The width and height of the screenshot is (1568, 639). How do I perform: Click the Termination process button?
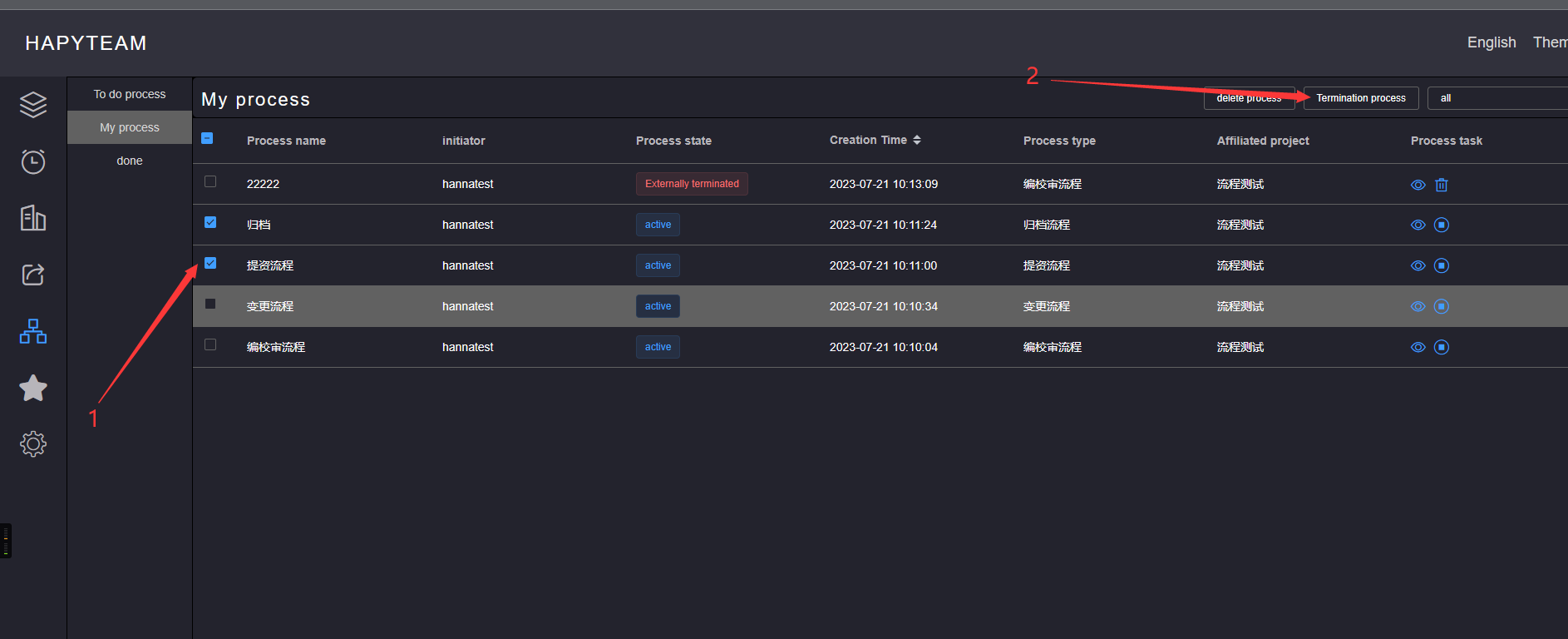[1361, 98]
